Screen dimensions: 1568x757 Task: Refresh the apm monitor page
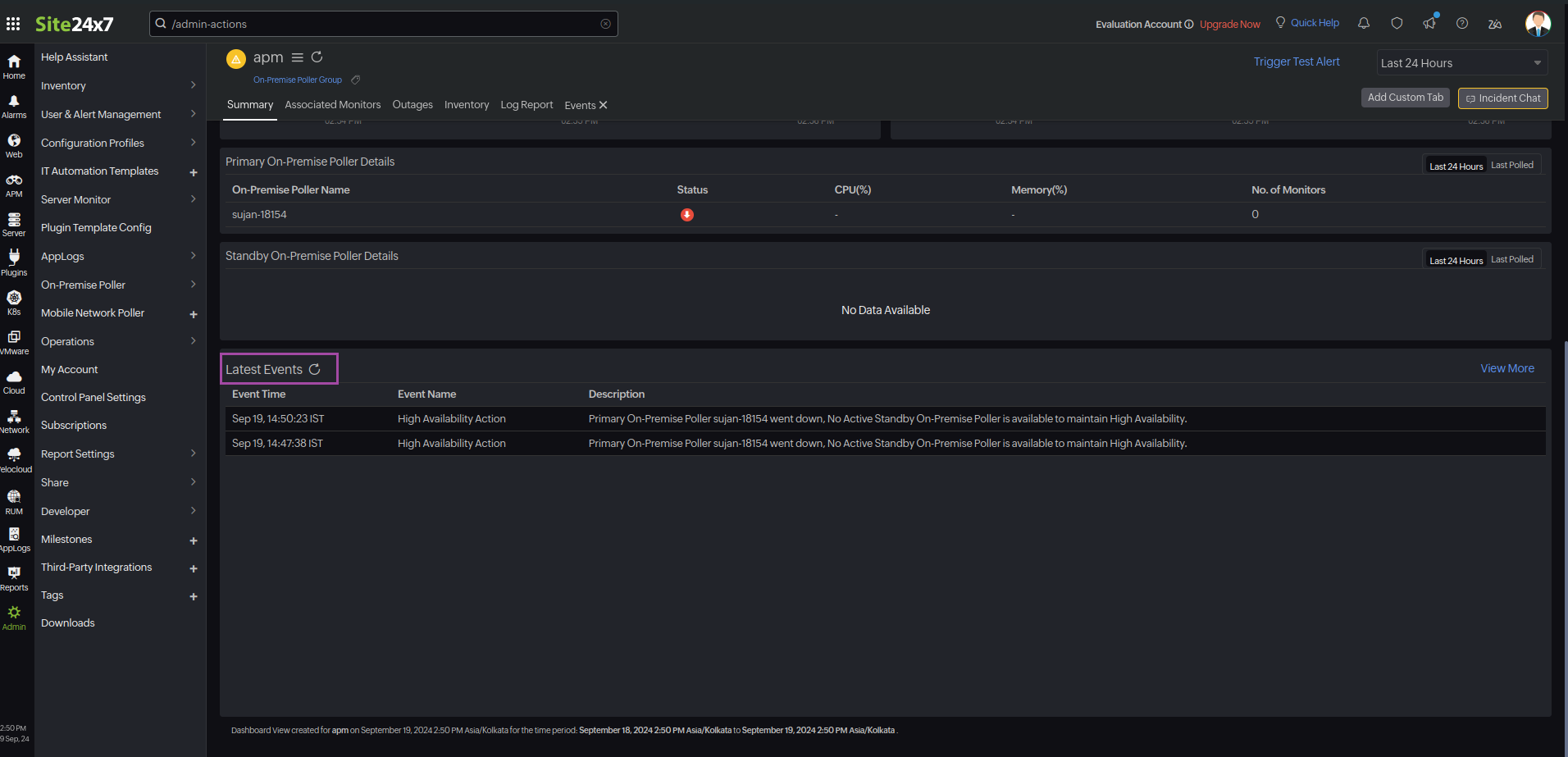tap(317, 57)
